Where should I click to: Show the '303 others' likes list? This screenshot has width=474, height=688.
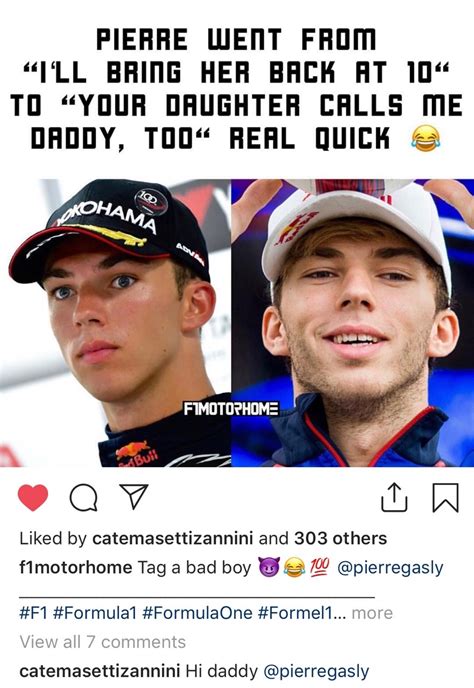click(x=341, y=538)
